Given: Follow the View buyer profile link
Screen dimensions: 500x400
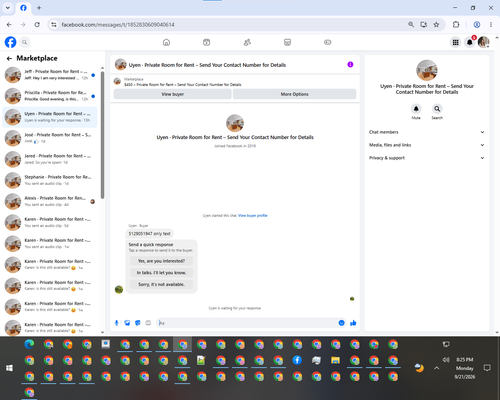Looking at the screenshot, I should click(x=253, y=215).
